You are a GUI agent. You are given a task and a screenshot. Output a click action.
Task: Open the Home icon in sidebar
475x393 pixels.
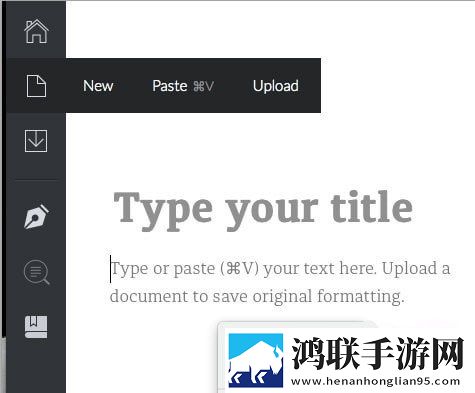coord(36,31)
